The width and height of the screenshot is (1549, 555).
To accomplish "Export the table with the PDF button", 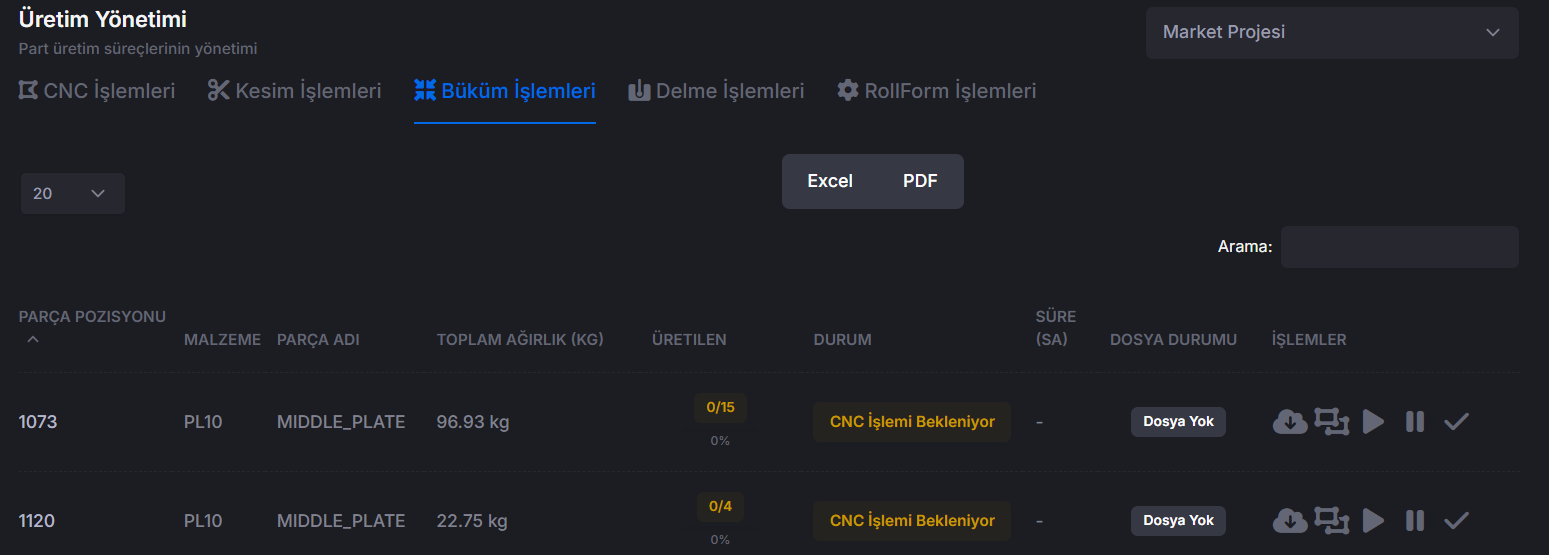I will tap(920, 181).
